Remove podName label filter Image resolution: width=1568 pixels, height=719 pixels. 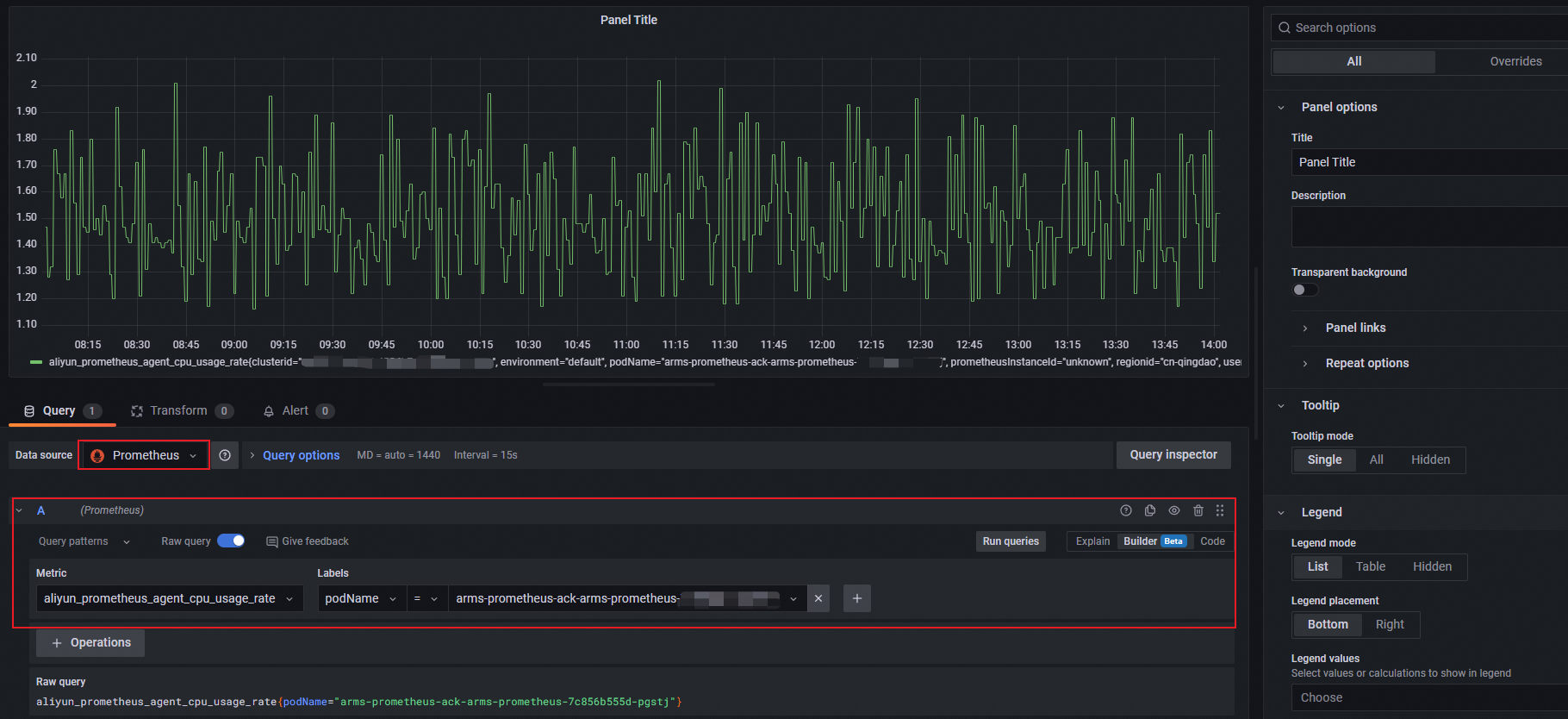tap(818, 598)
